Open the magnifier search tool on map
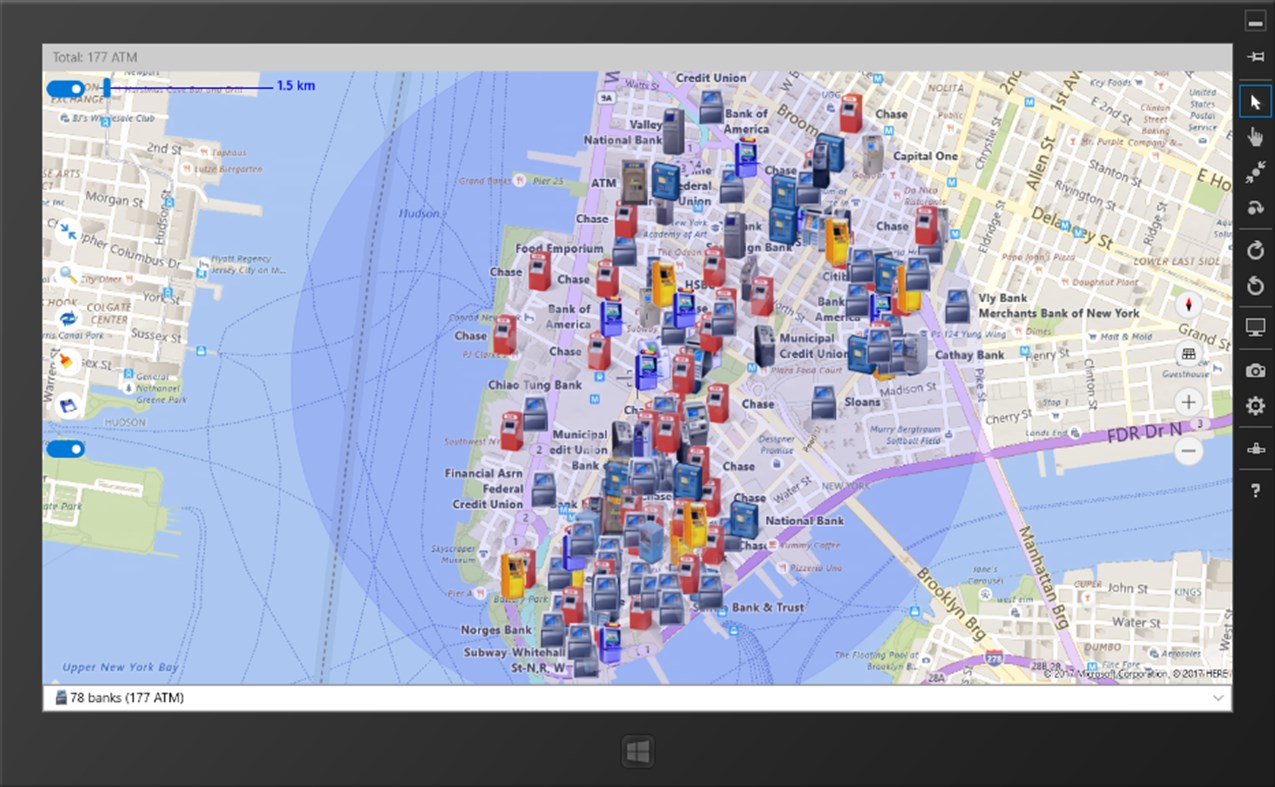 [68, 274]
